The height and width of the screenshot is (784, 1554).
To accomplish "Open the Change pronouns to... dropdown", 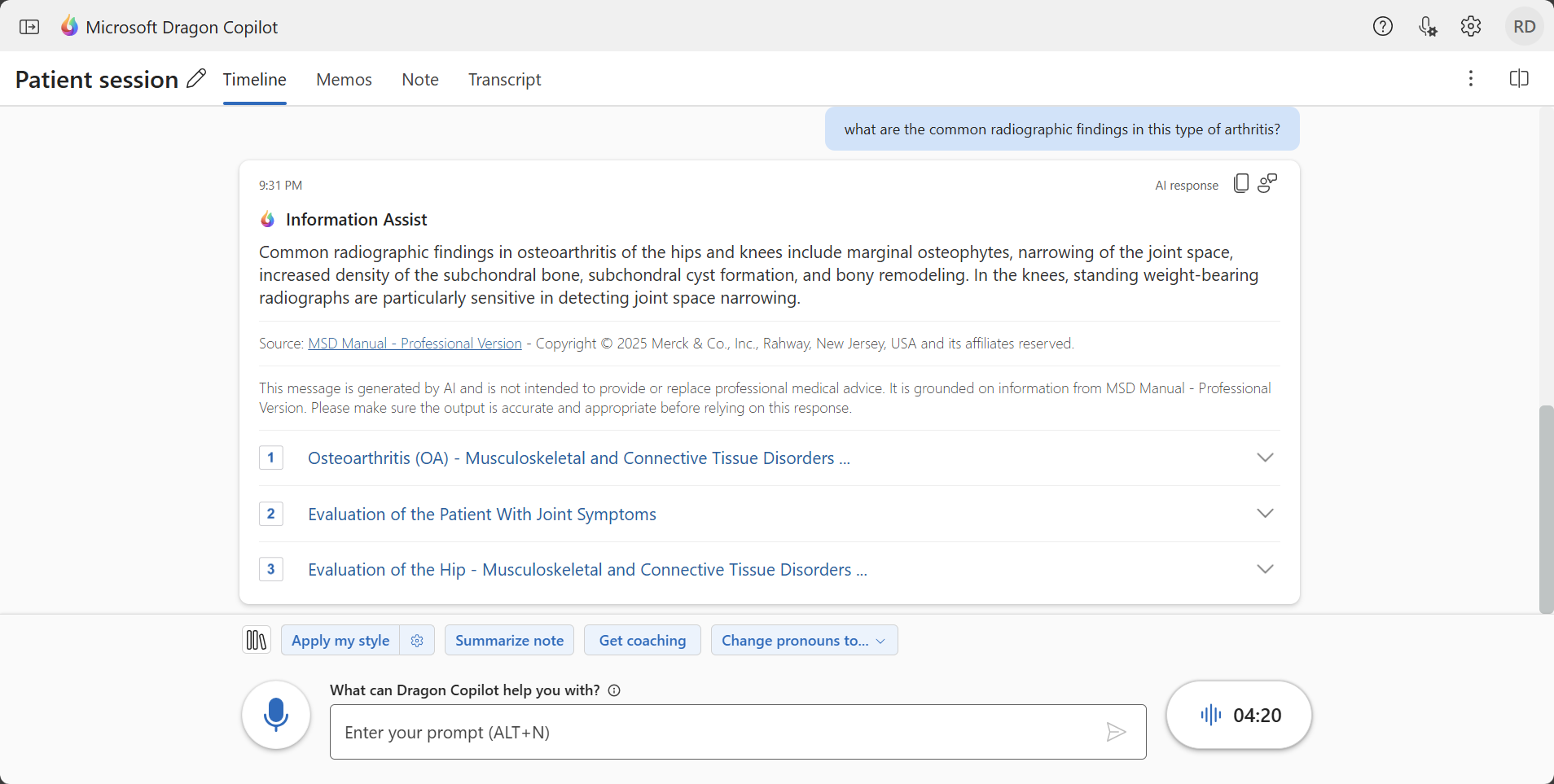I will 804,641.
